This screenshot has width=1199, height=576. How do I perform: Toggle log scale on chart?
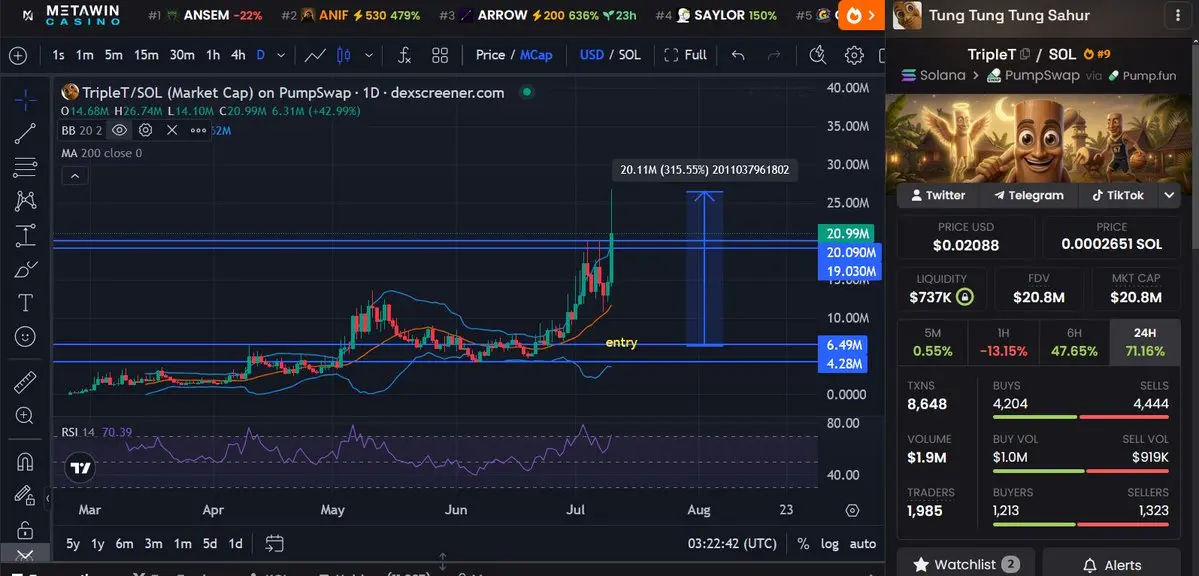830,544
